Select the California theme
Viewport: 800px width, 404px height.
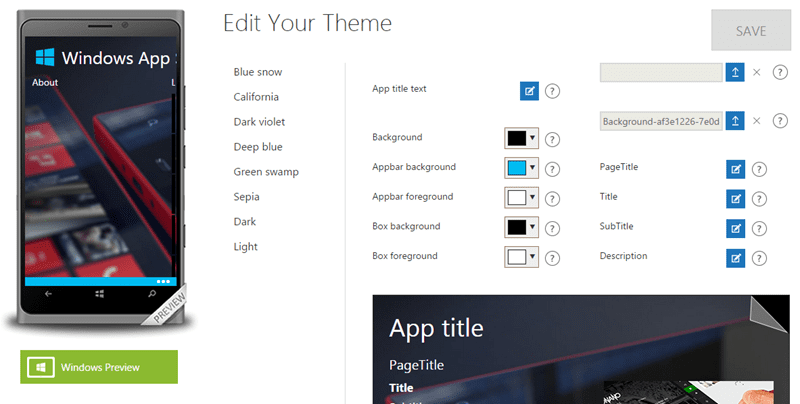(256, 97)
